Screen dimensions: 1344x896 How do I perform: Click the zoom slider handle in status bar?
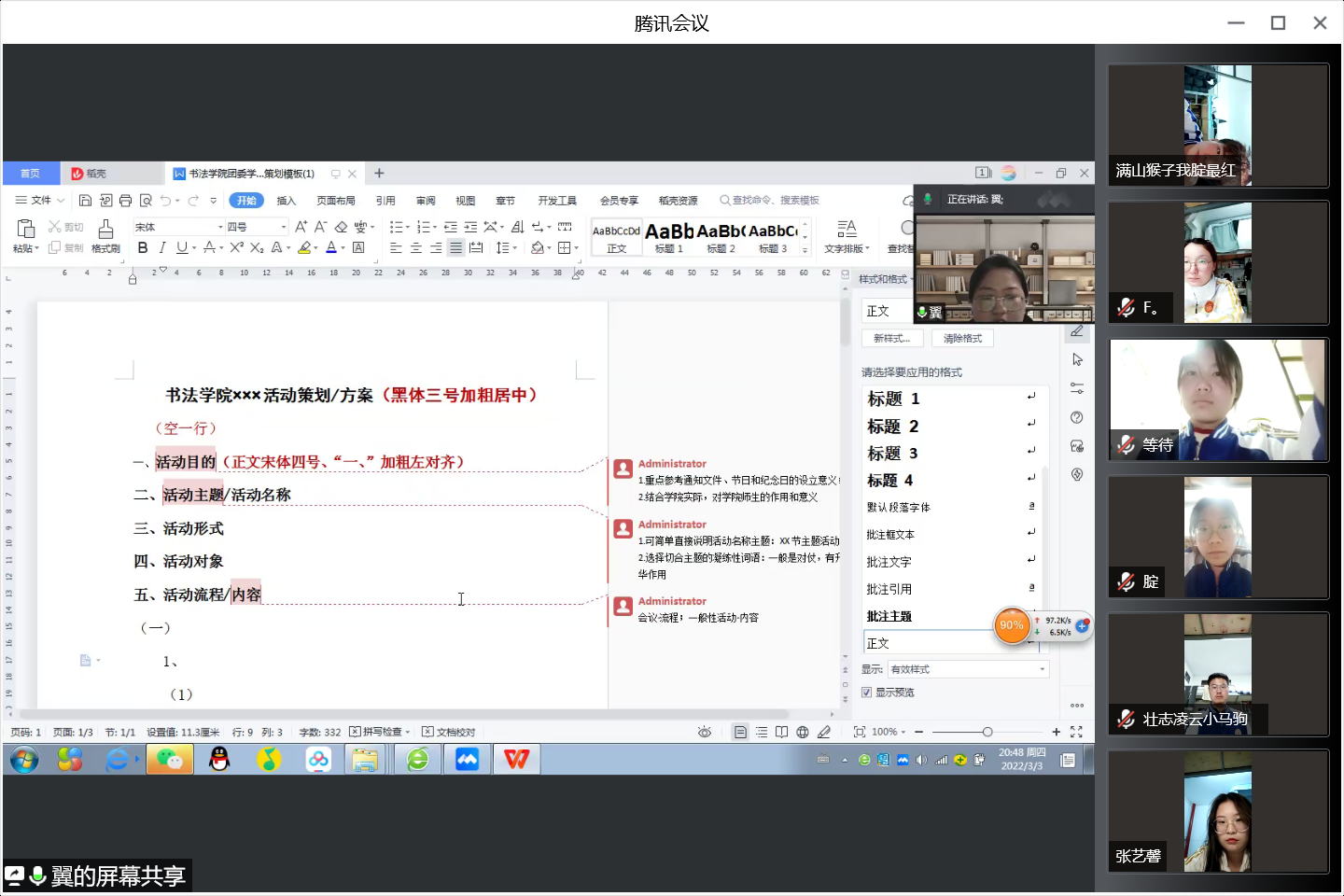tap(987, 733)
